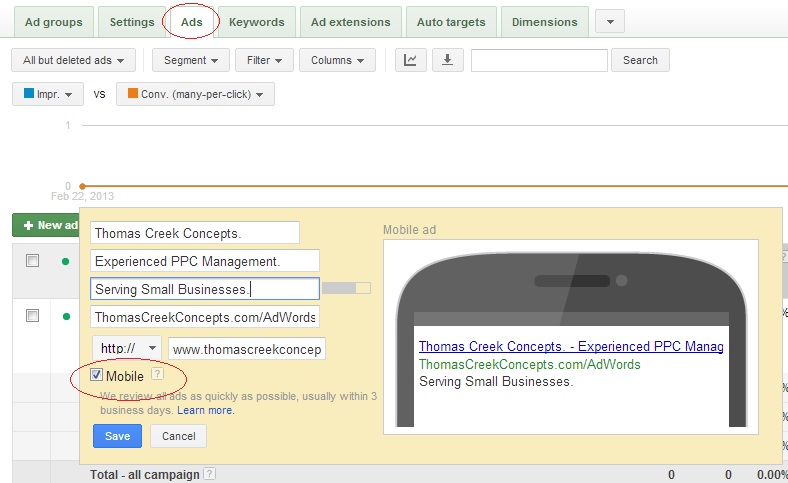Focus the ads search text box
The width and height of the screenshot is (788, 483).
[539, 60]
